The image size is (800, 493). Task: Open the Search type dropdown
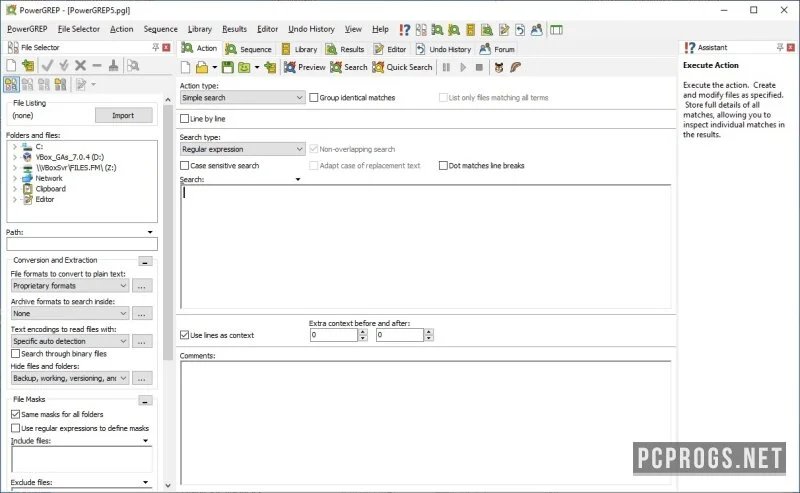[x=242, y=149]
